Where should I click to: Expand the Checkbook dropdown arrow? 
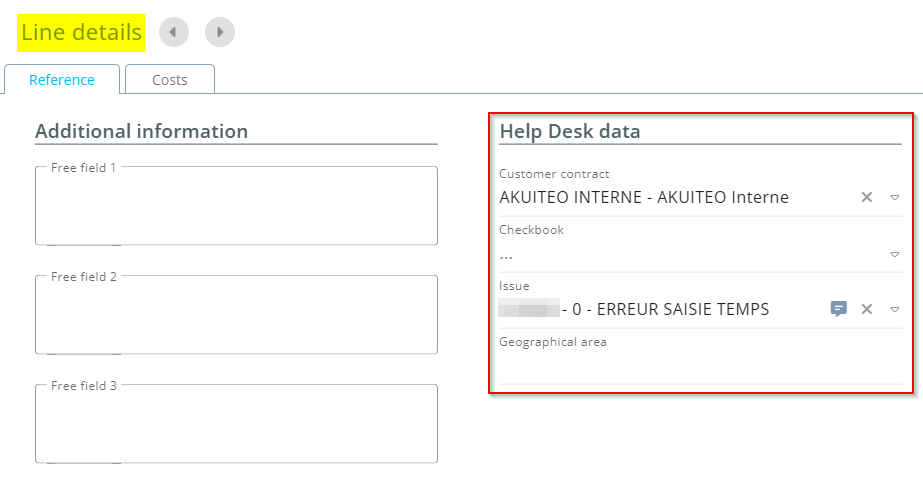tap(895, 254)
